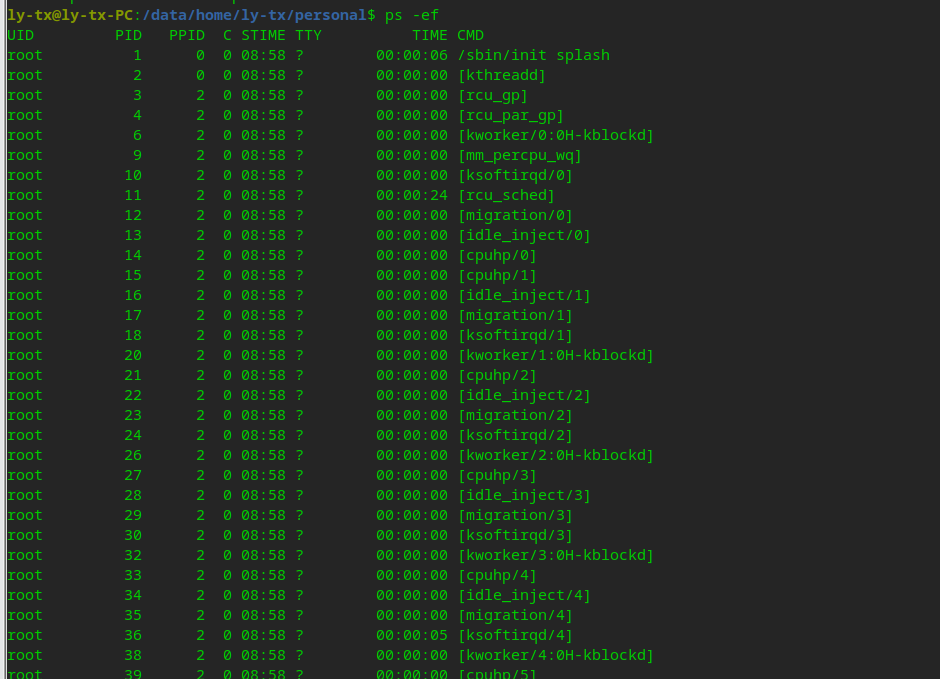
Task: Click the [migration/4] process name
Action: click(516, 615)
